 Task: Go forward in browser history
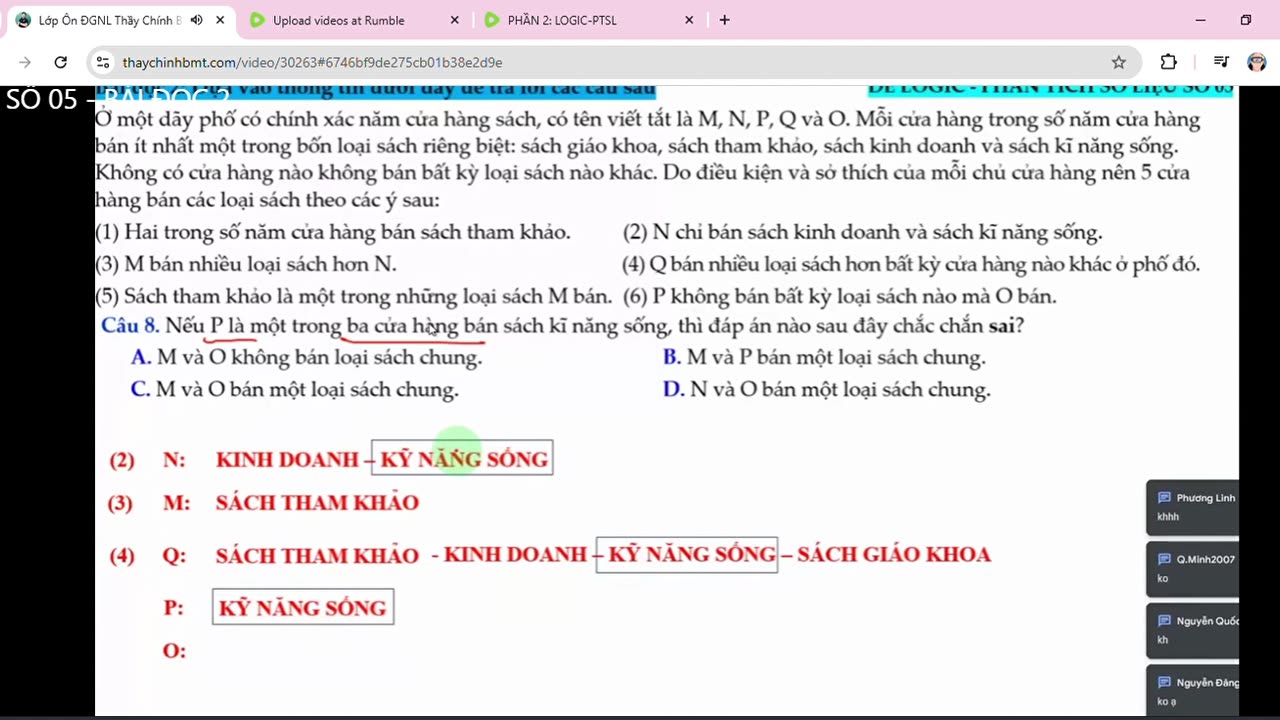coord(25,62)
